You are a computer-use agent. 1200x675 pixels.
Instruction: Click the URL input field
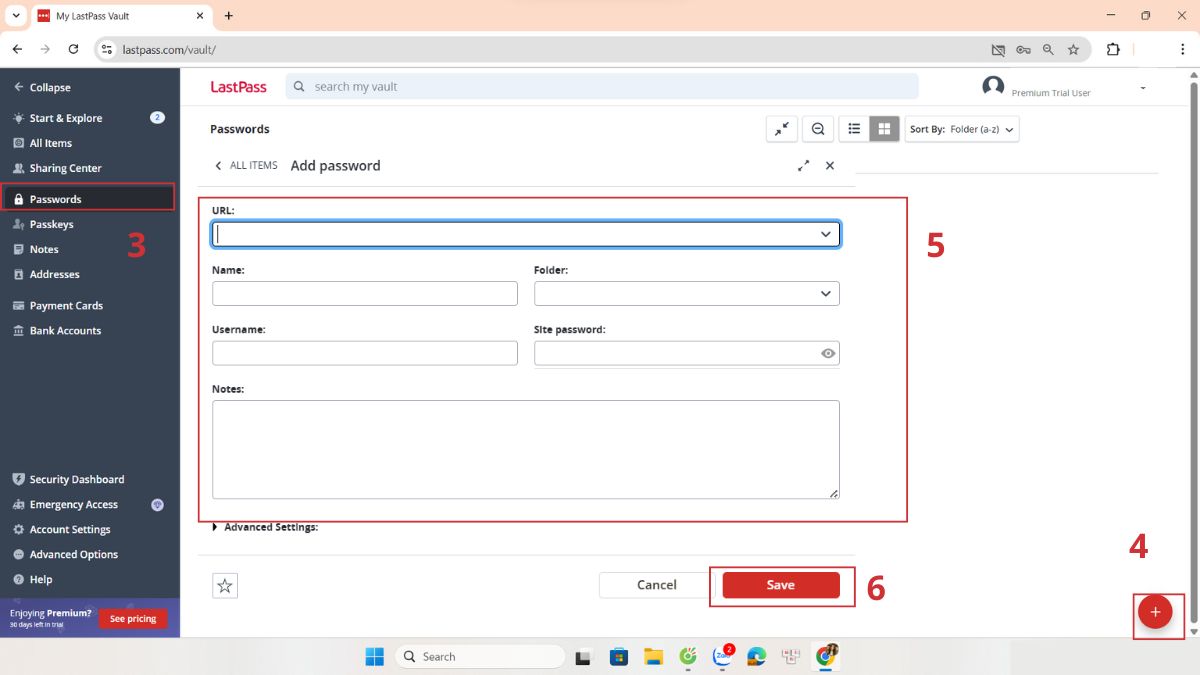coord(526,234)
